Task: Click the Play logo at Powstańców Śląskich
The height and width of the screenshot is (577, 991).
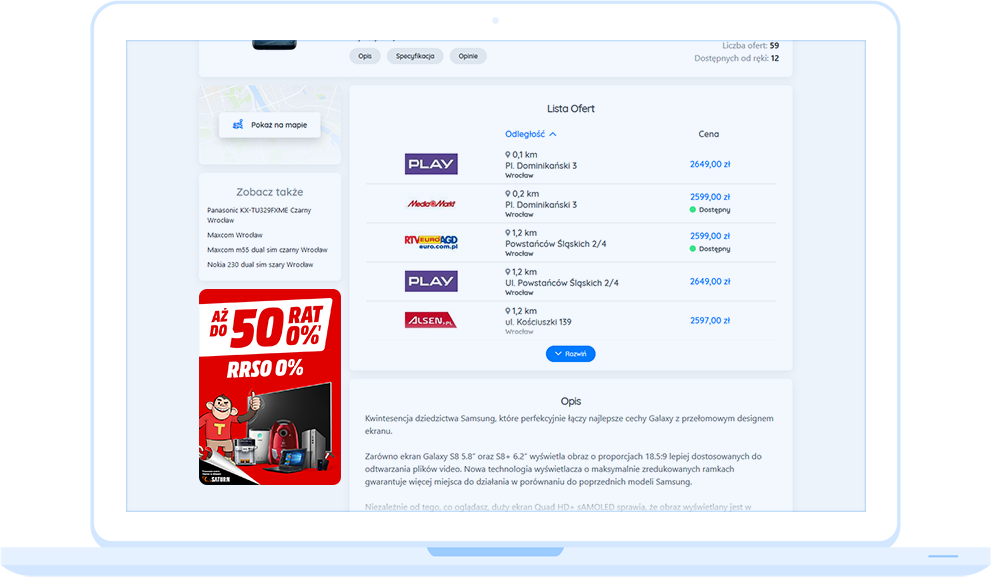Action: click(x=431, y=281)
